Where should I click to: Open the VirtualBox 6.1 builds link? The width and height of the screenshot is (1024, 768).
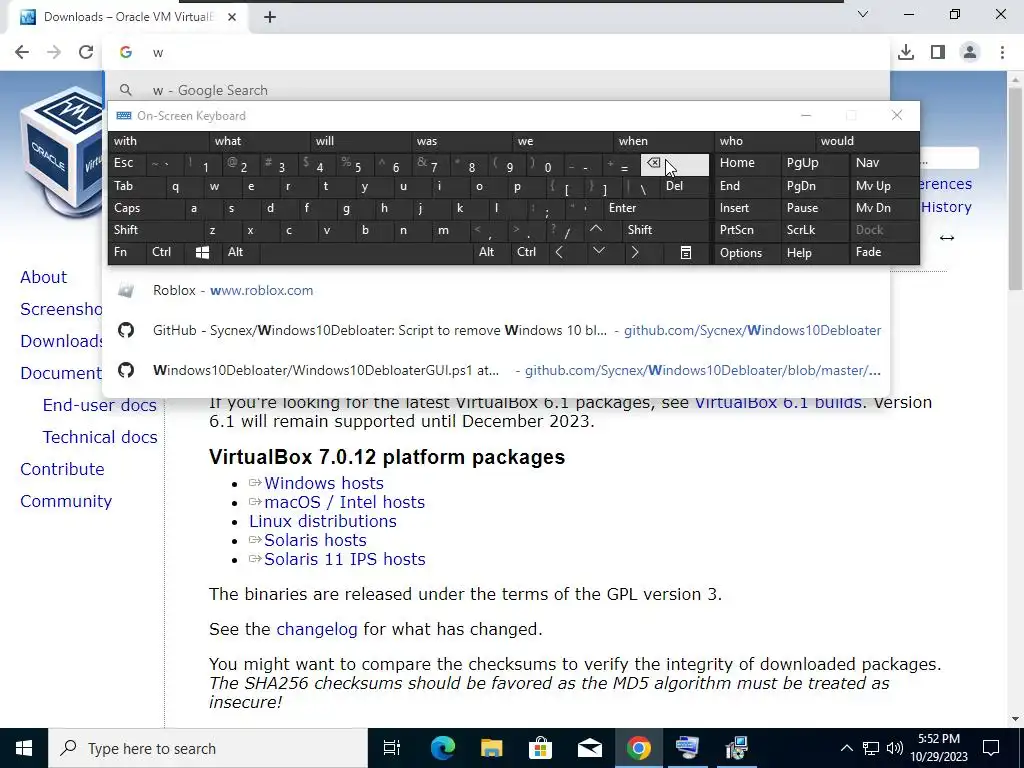tap(778, 402)
